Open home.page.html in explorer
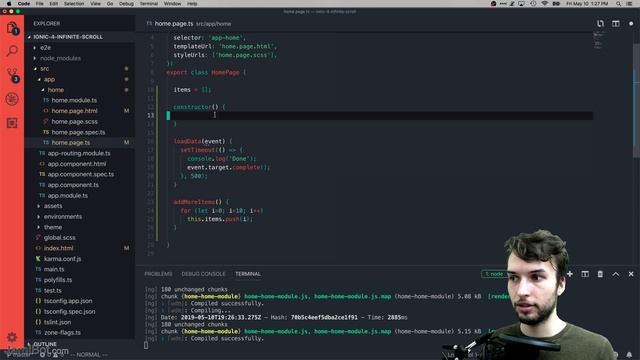Image resolution: width=640 pixels, height=360 pixels. tap(74, 111)
